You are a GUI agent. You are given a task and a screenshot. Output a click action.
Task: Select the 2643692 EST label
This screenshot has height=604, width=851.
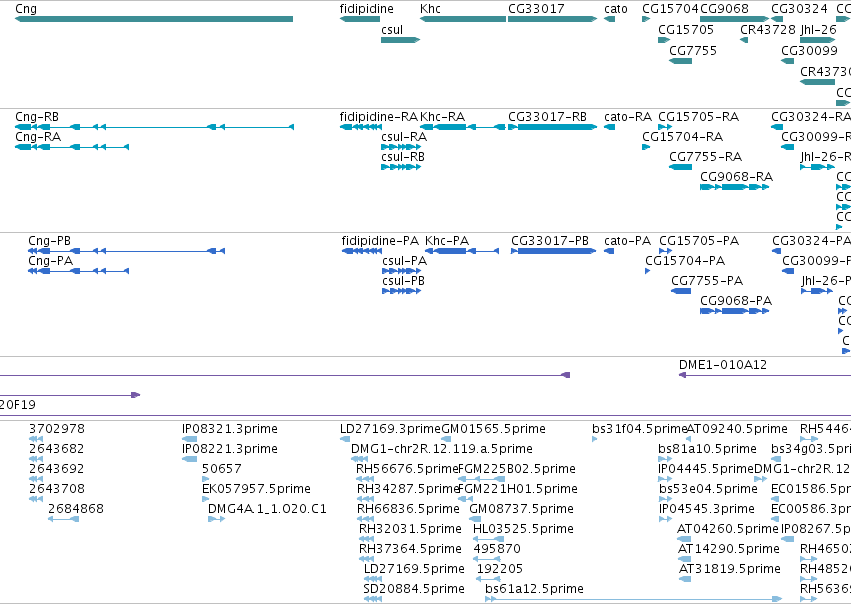tap(56, 469)
